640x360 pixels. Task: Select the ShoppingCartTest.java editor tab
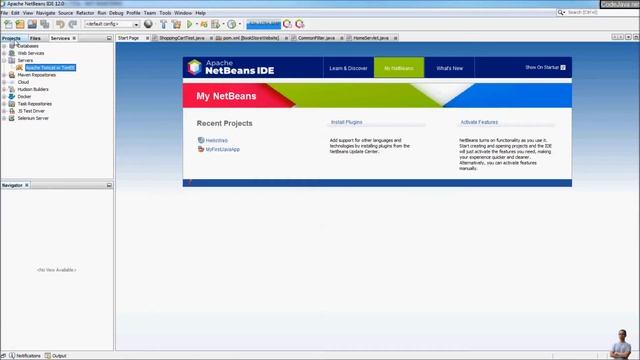click(182, 38)
